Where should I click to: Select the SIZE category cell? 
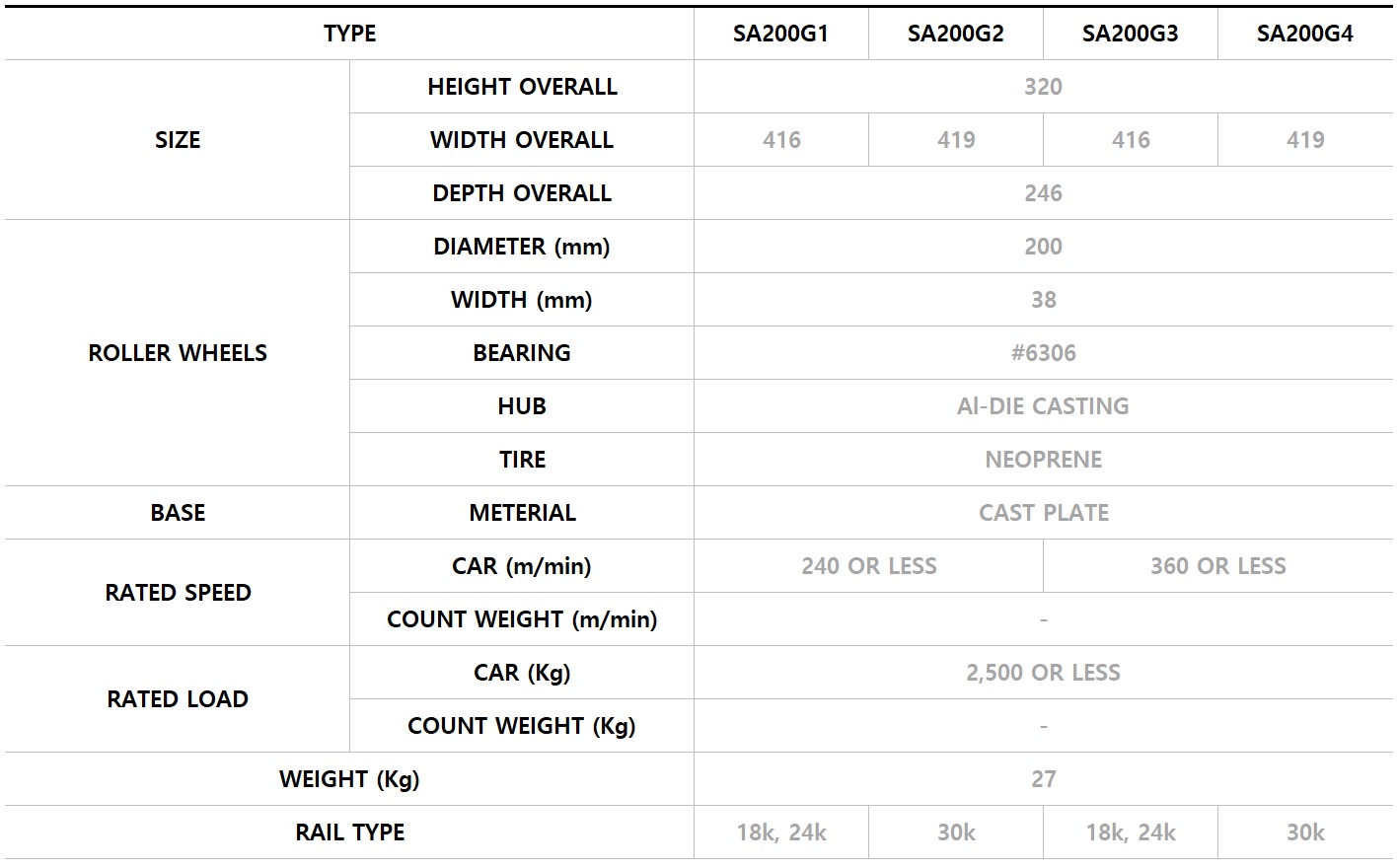click(x=178, y=140)
